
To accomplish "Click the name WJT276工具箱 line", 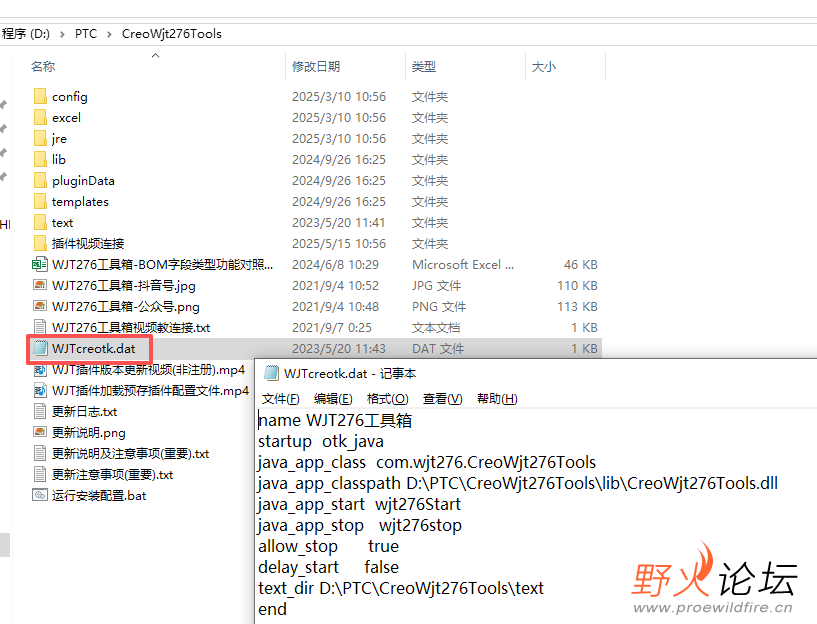I will (x=335, y=420).
